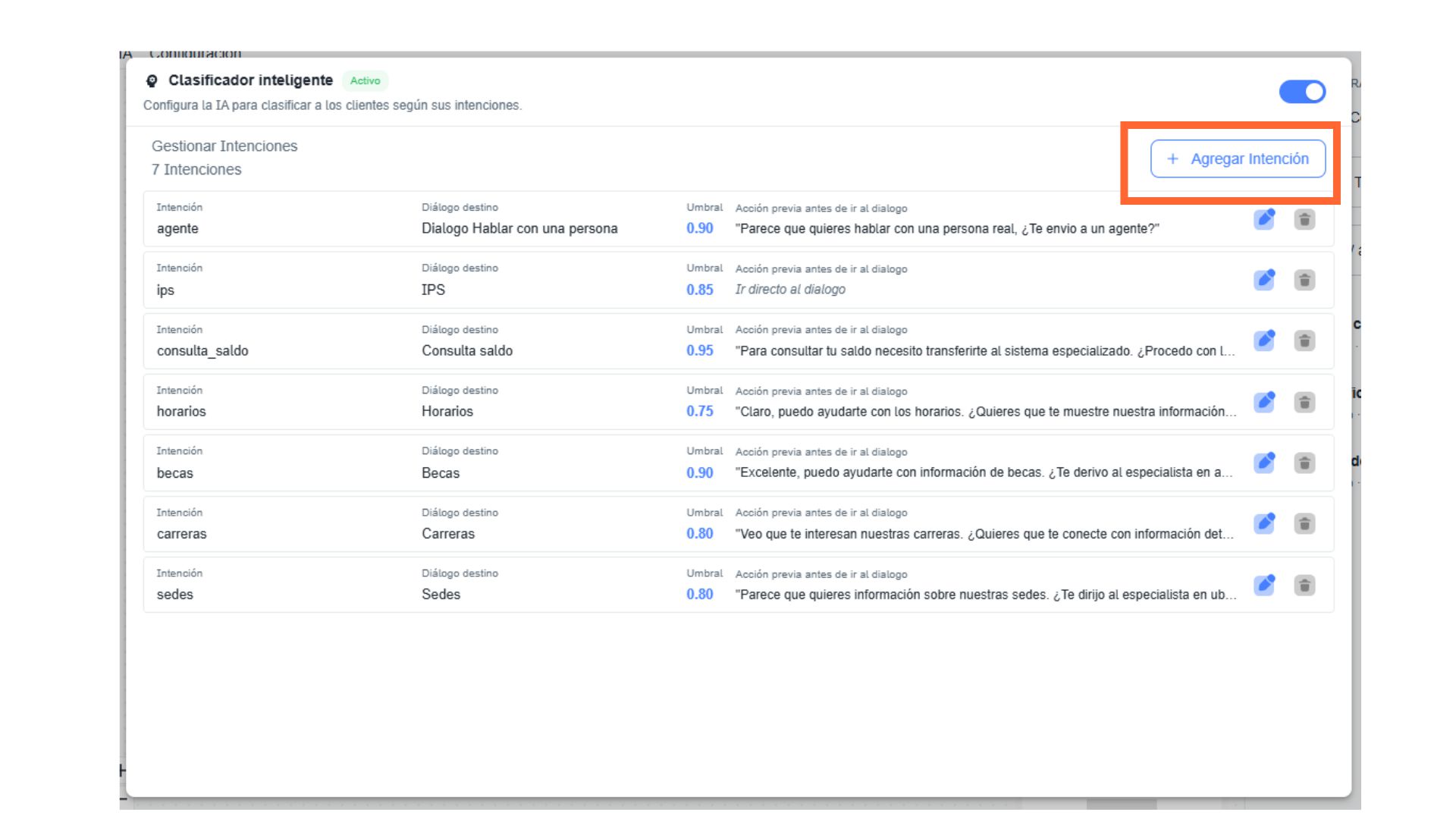Click the Activo status badge
Image resolution: width=1456 pixels, height=819 pixels.
coord(365,80)
